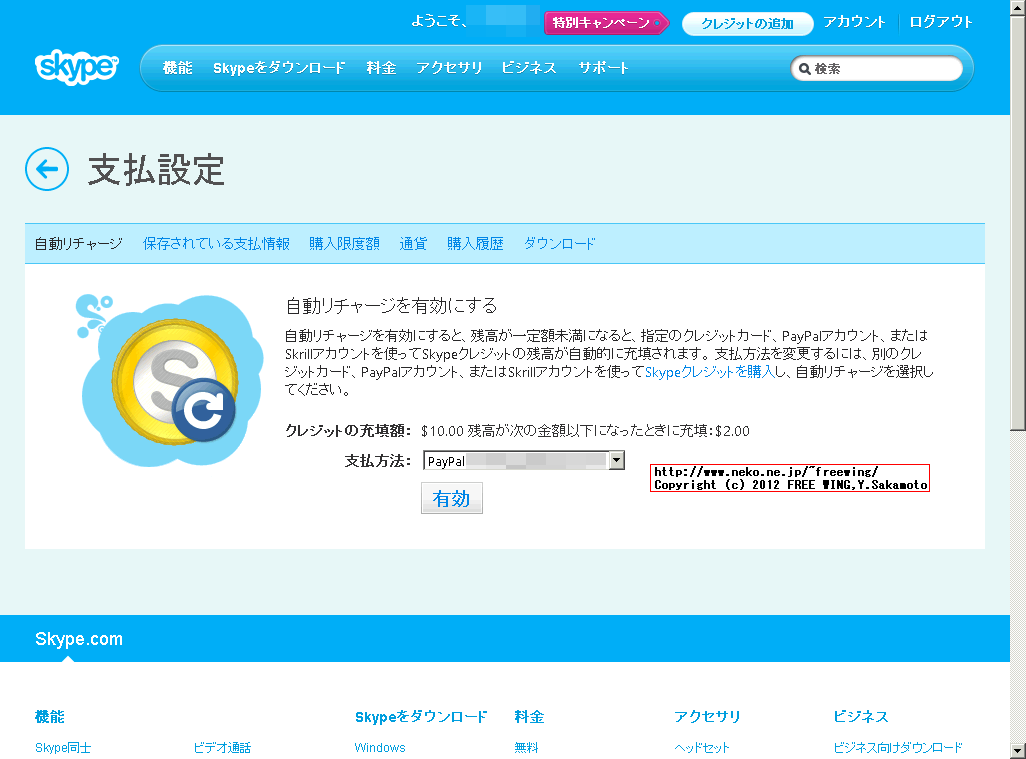Open サポート in the navigation bar

pyautogui.click(x=602, y=68)
